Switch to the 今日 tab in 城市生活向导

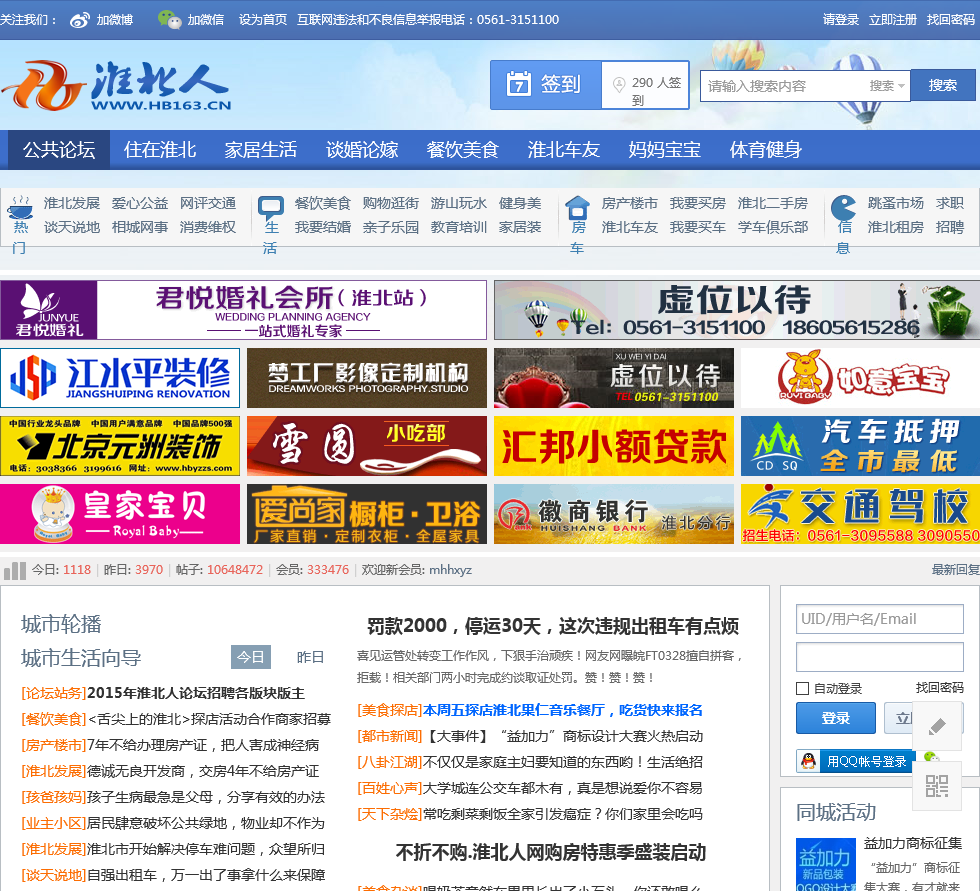(x=251, y=657)
